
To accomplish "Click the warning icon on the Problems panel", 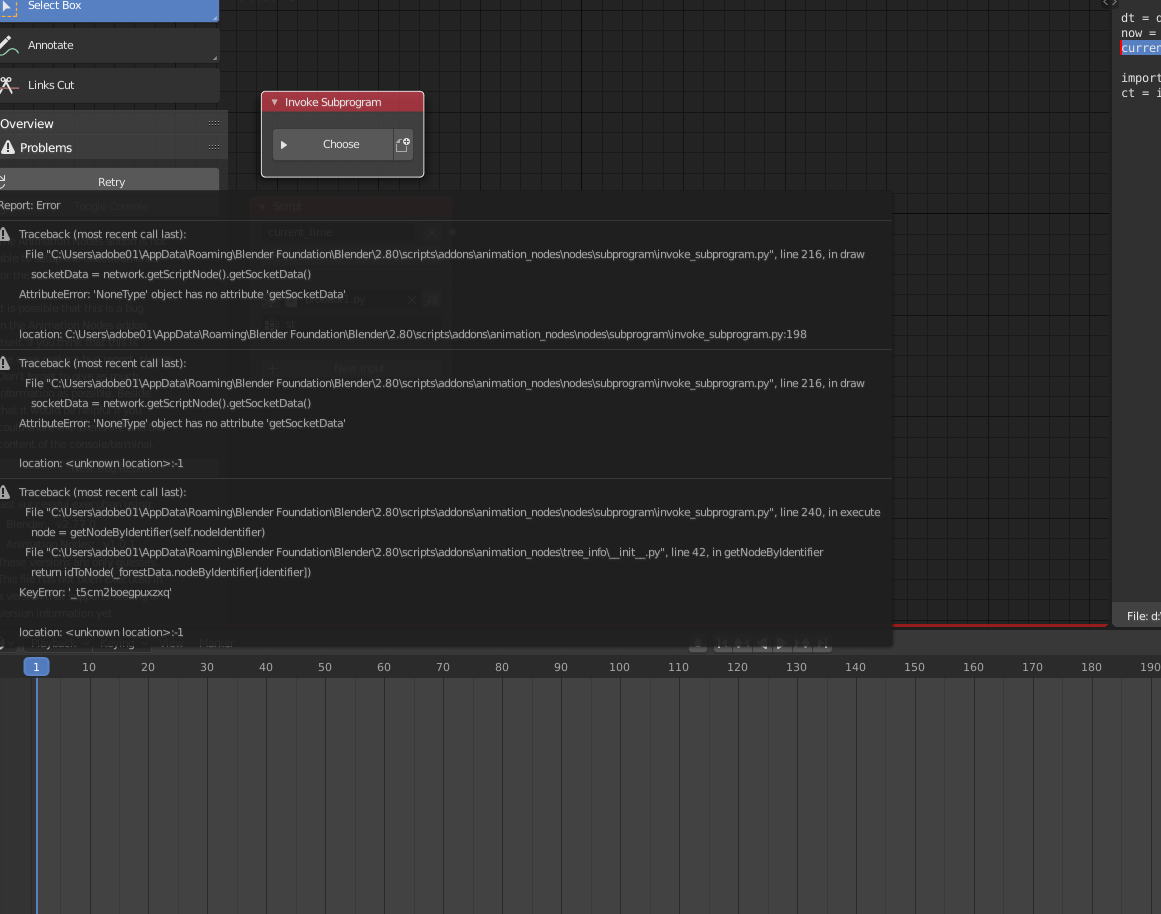I will pos(7,147).
